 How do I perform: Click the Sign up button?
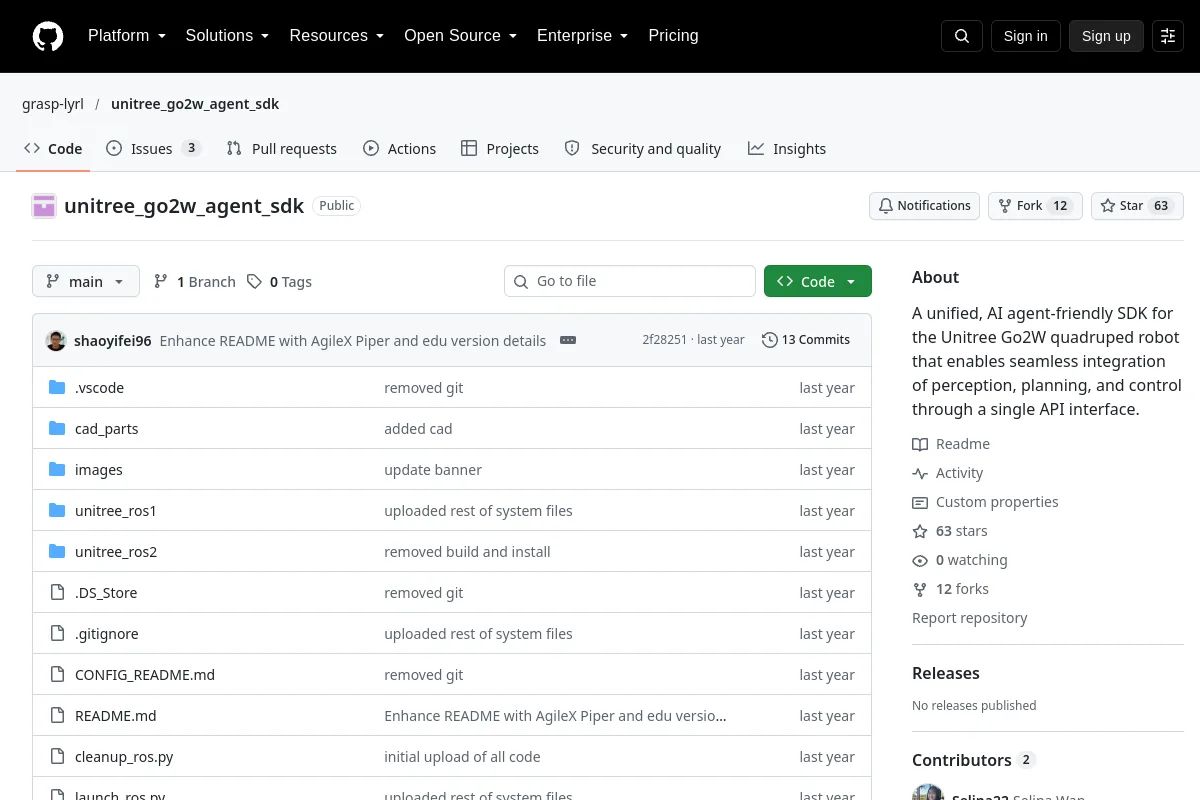[x=1106, y=36]
